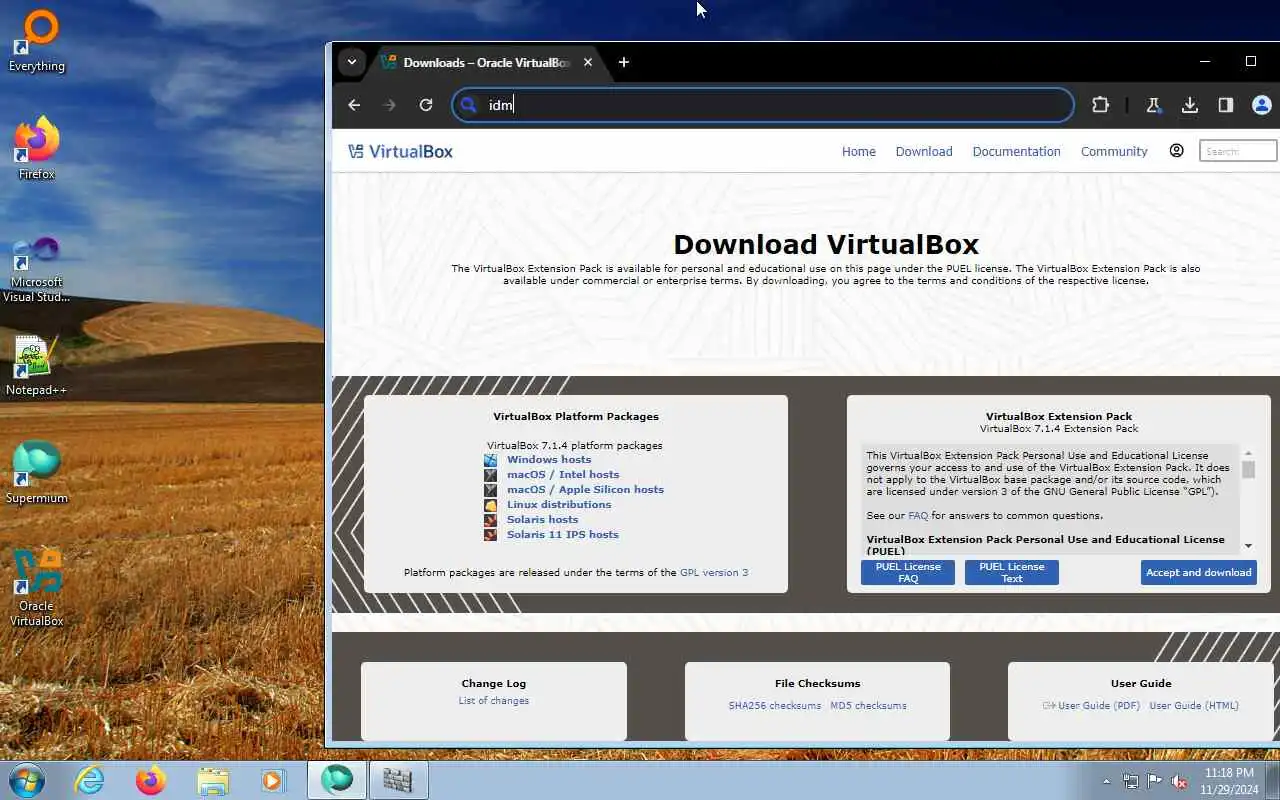Click the macOS / Intel hosts icon

tap(490, 475)
